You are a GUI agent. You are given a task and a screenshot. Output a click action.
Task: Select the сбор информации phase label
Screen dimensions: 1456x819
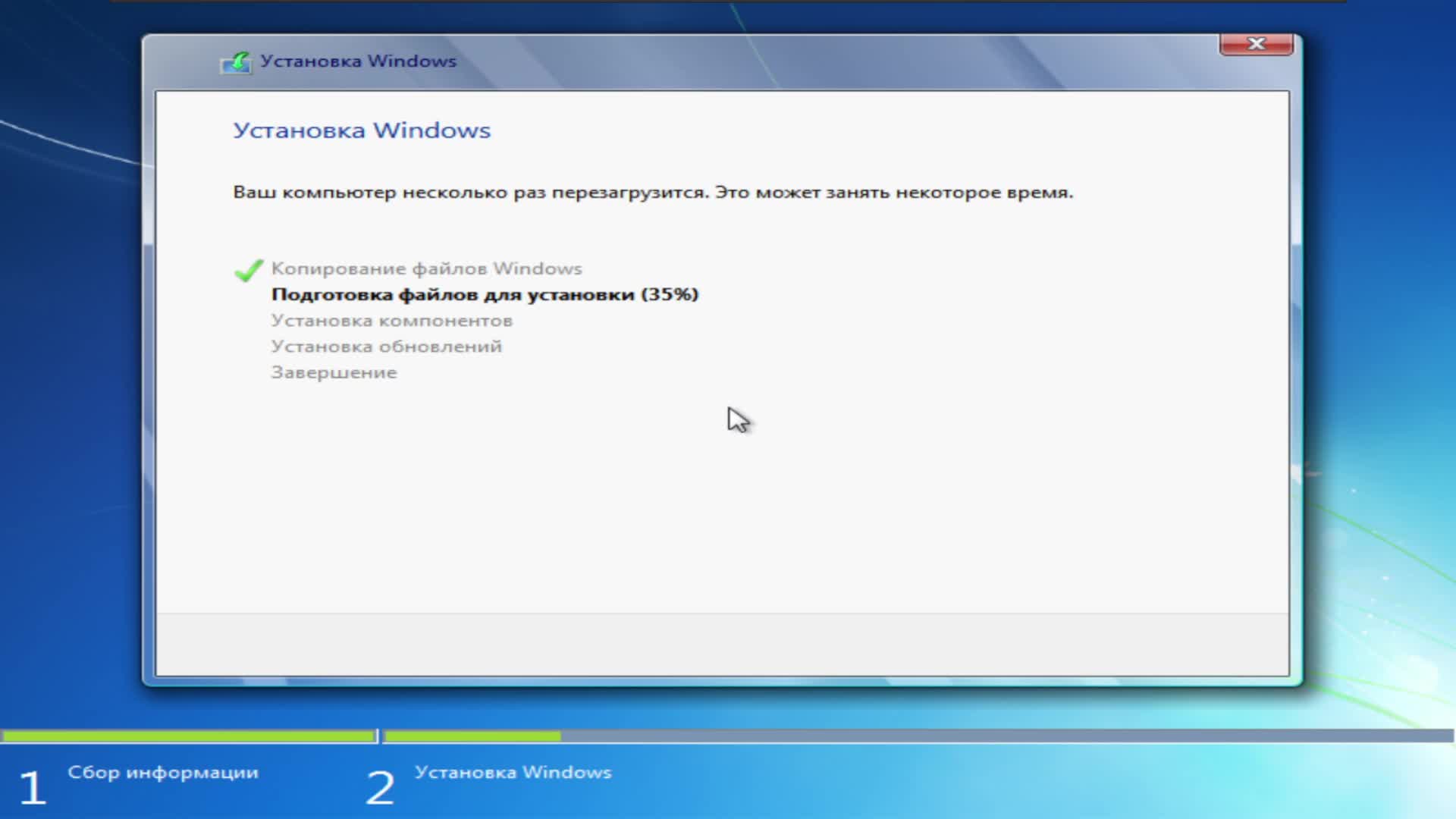[162, 771]
